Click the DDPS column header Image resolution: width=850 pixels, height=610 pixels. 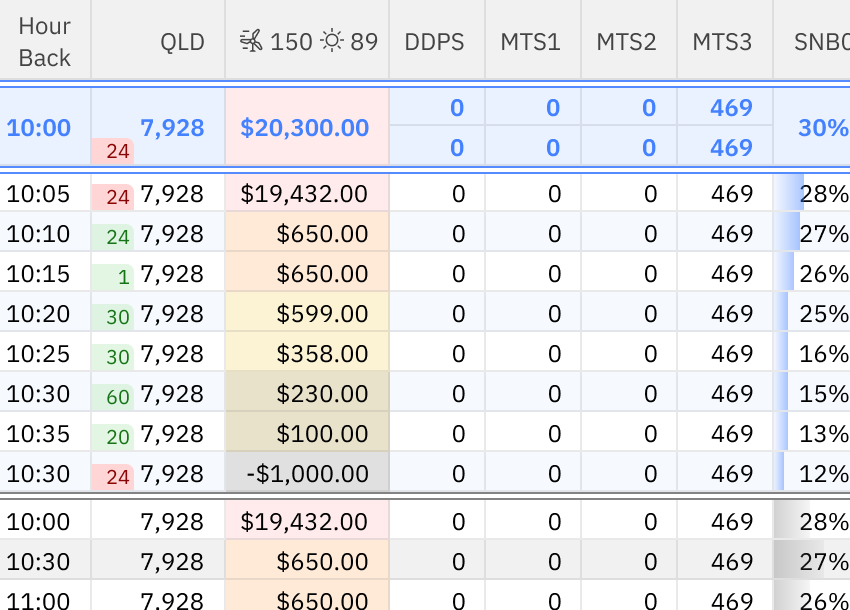coord(434,42)
